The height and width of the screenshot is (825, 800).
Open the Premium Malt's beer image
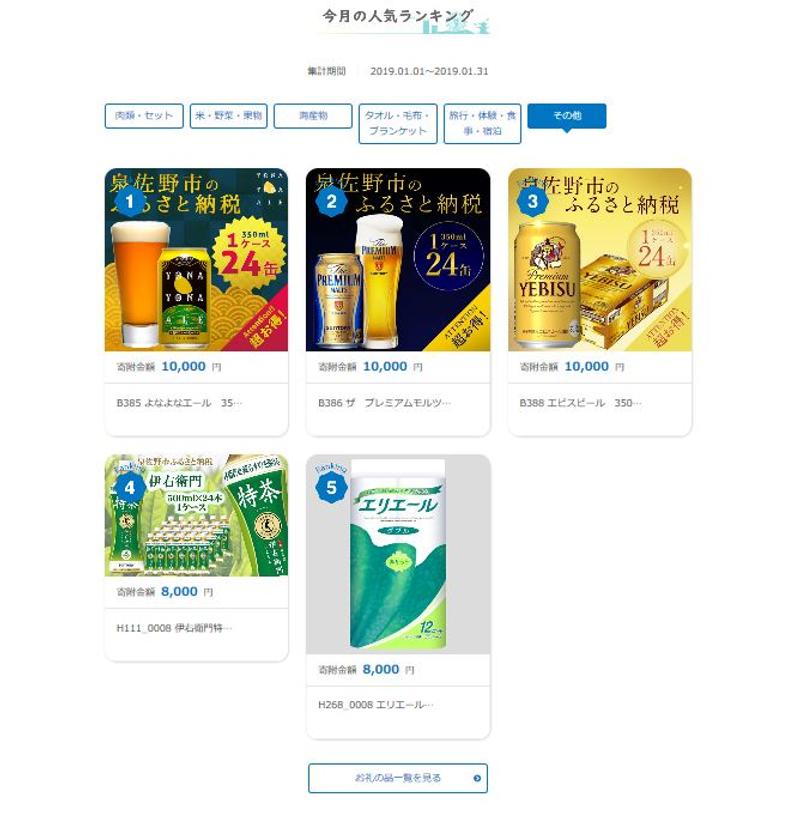[398, 259]
